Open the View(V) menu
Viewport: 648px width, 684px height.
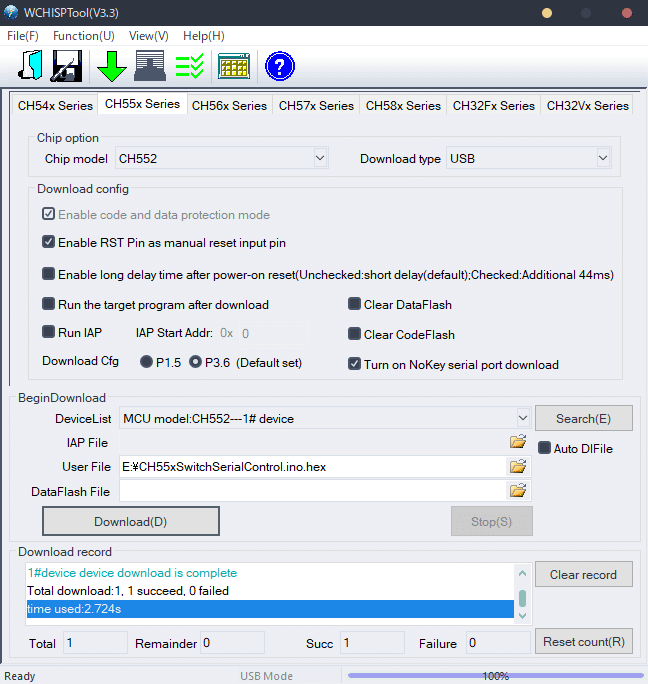pyautogui.click(x=149, y=36)
